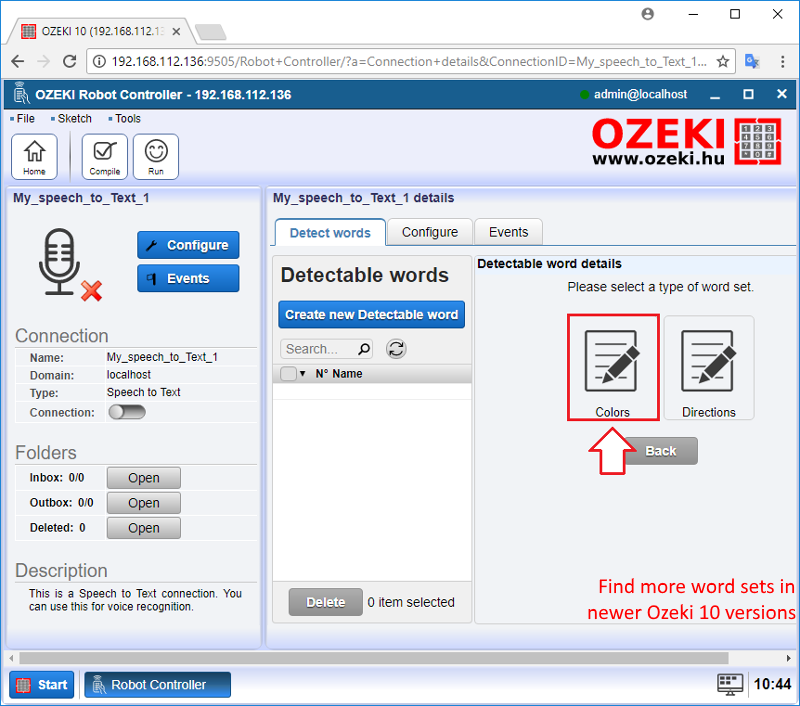Open a new browser tab
The height and width of the screenshot is (706, 800).
(211, 32)
